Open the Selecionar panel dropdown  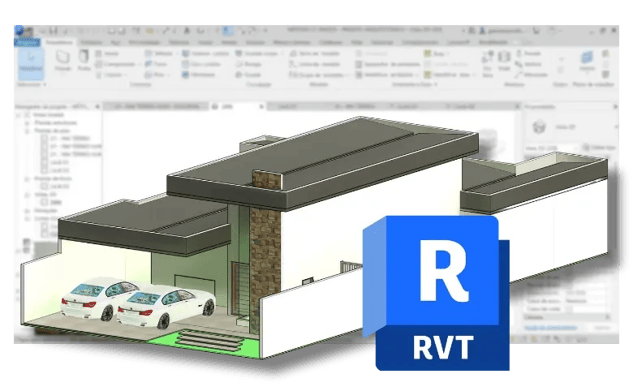[32, 85]
